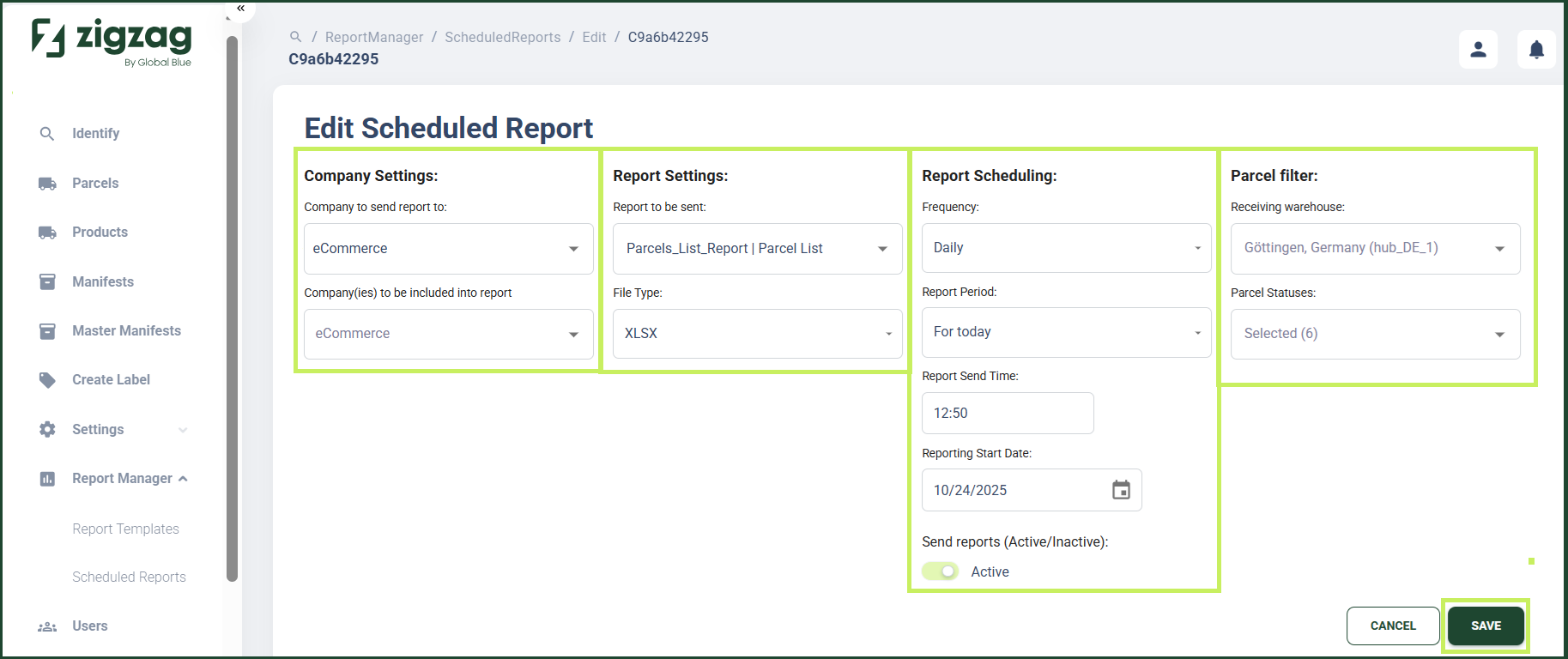Screen dimensions: 1568x659
Task: Click the Report Manager chart icon
Action: tap(47, 479)
